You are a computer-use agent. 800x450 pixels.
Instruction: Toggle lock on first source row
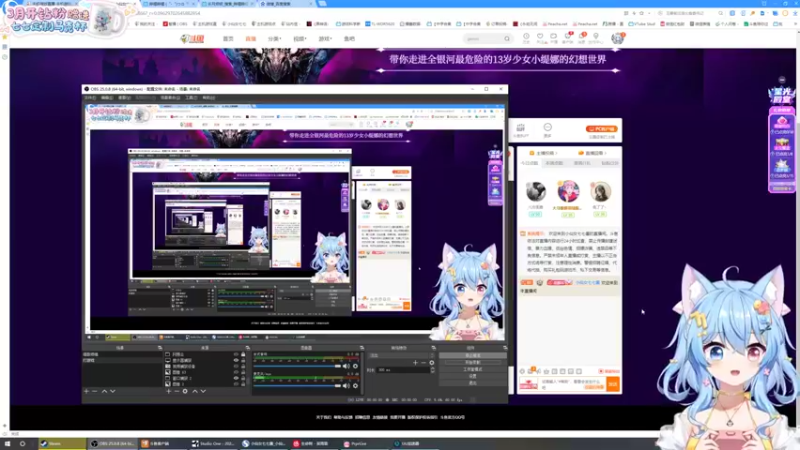[x=243, y=354]
